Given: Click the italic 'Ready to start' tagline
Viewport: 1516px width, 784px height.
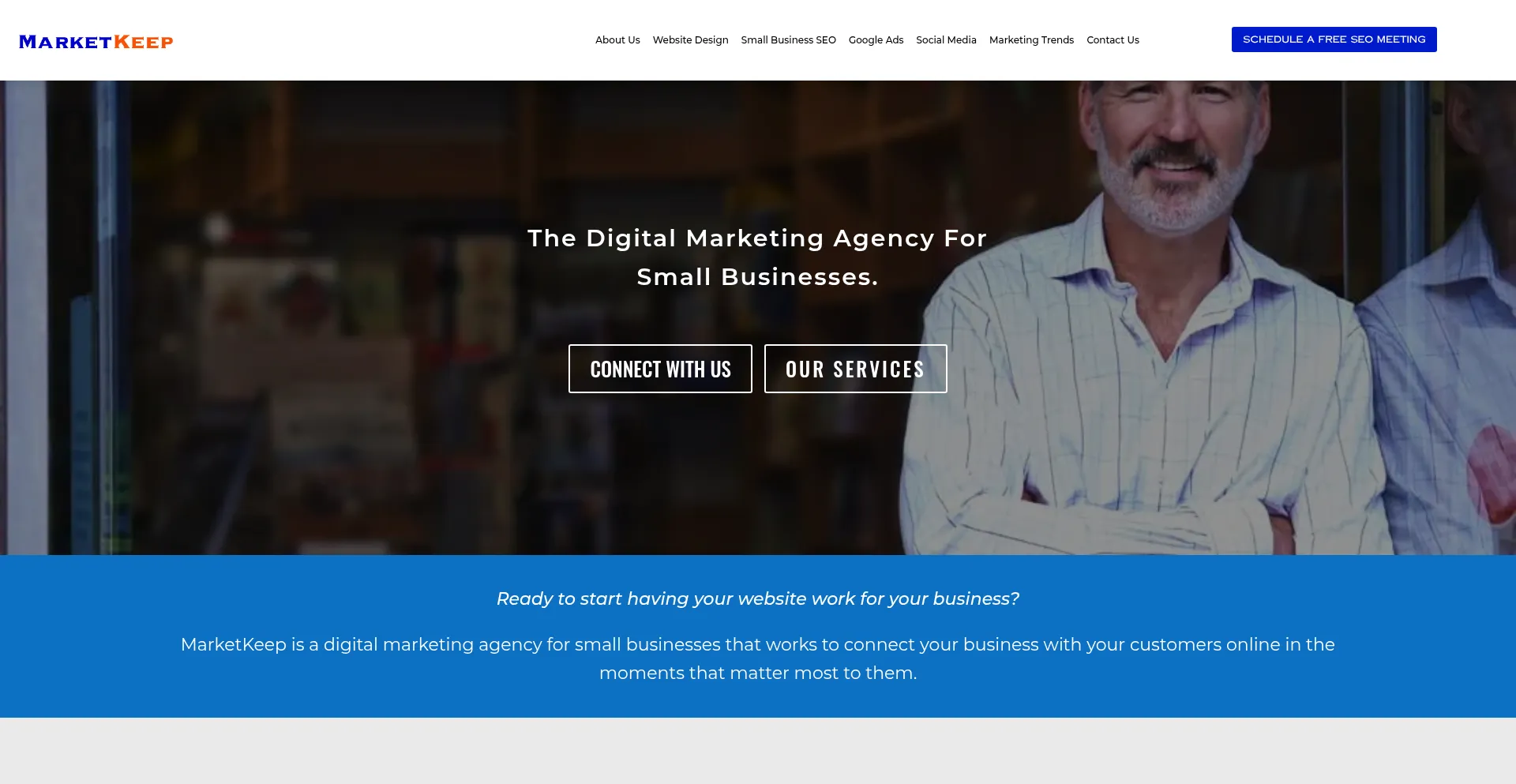Looking at the screenshot, I should pos(757,598).
